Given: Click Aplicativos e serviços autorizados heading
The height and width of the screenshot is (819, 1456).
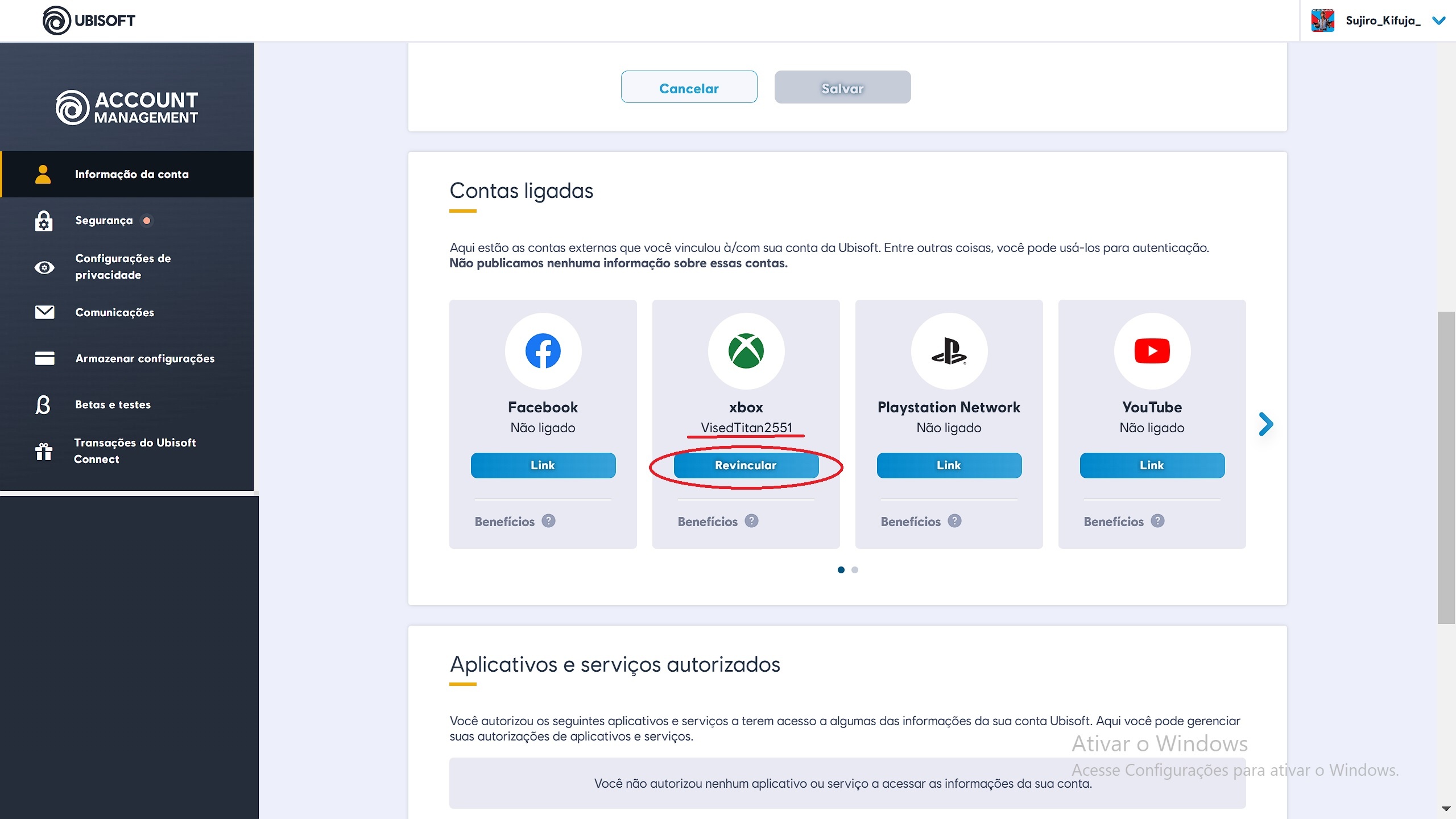Looking at the screenshot, I should click(x=615, y=665).
